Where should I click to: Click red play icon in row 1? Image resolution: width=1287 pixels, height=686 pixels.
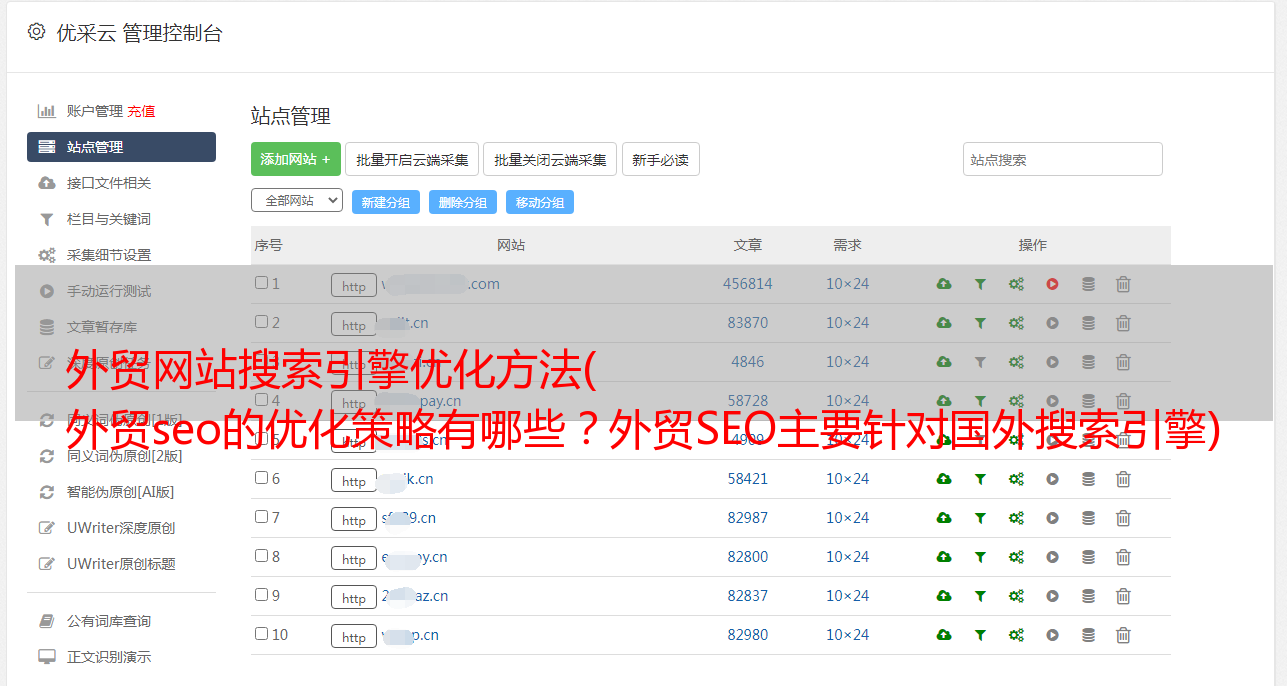click(x=1052, y=284)
